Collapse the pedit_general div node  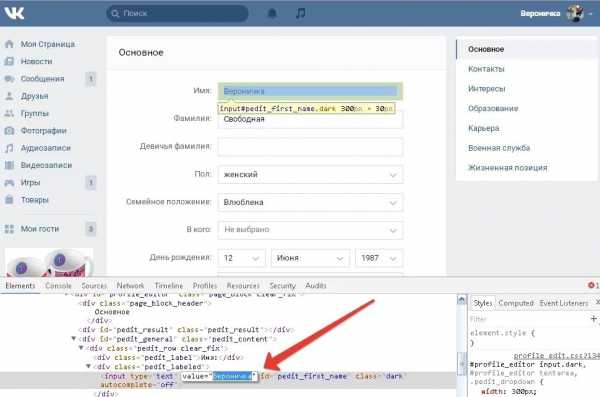[74, 339]
